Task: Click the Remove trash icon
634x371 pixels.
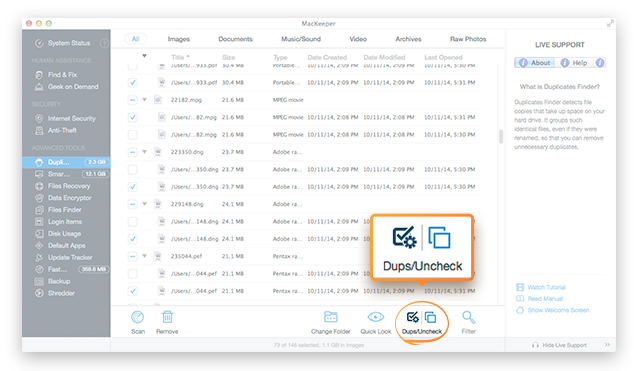Action: [x=167, y=317]
